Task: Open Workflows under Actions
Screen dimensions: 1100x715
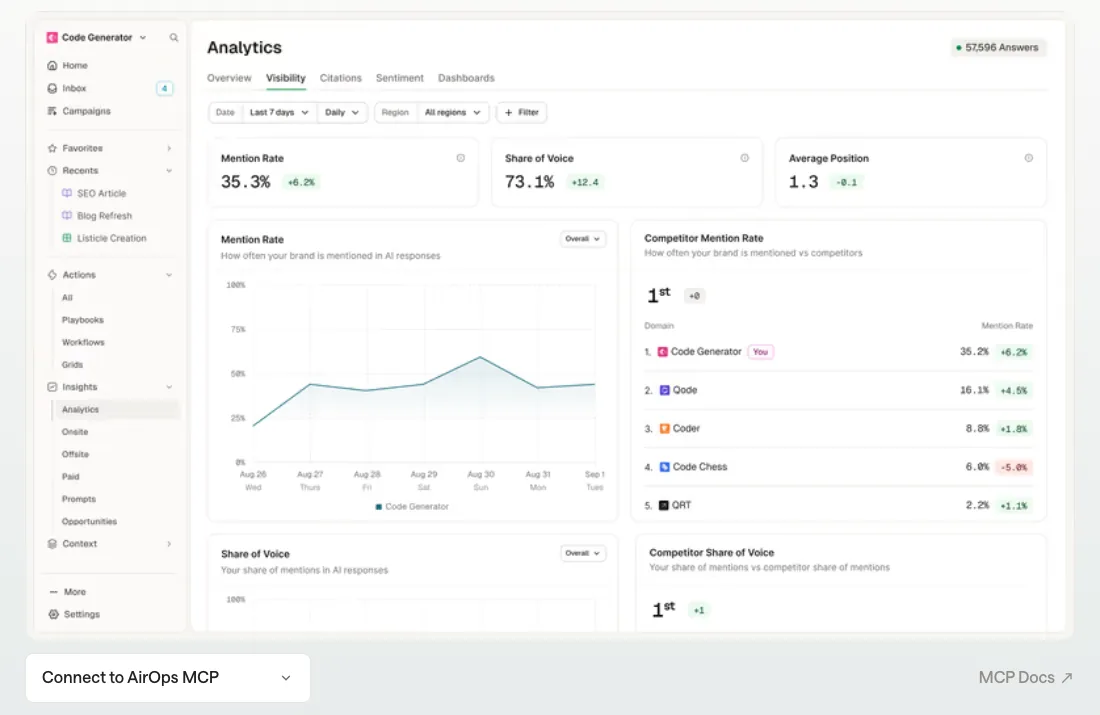Action: point(83,342)
